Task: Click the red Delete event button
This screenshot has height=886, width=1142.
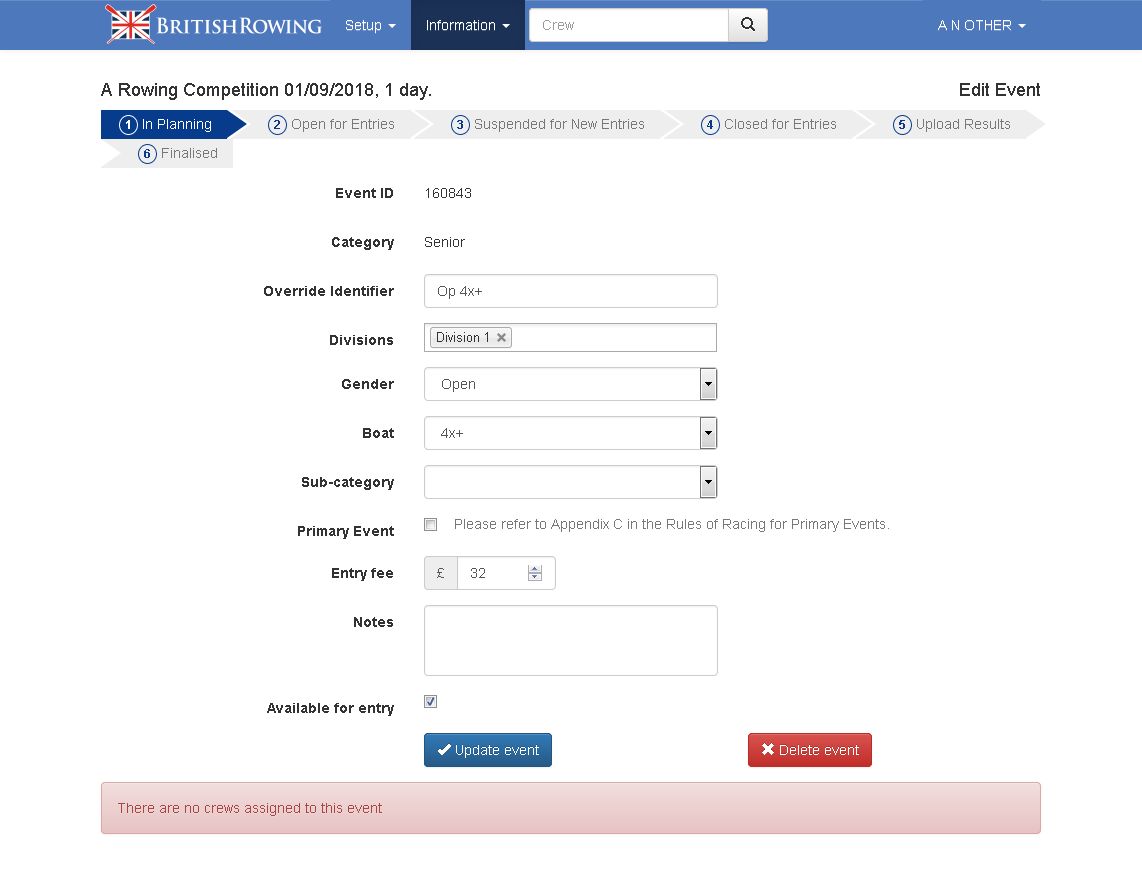Action: [x=810, y=750]
